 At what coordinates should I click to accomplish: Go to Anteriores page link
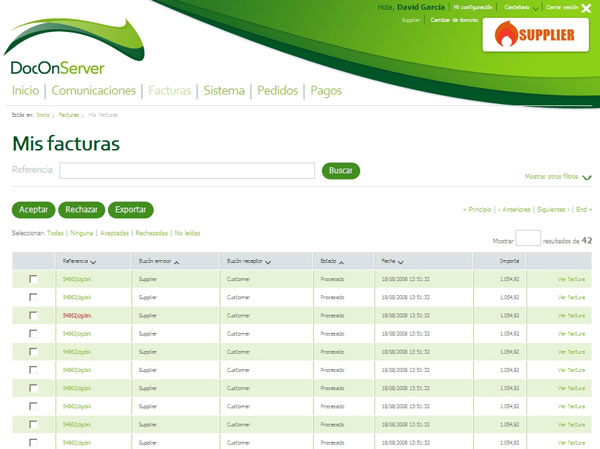click(514, 209)
